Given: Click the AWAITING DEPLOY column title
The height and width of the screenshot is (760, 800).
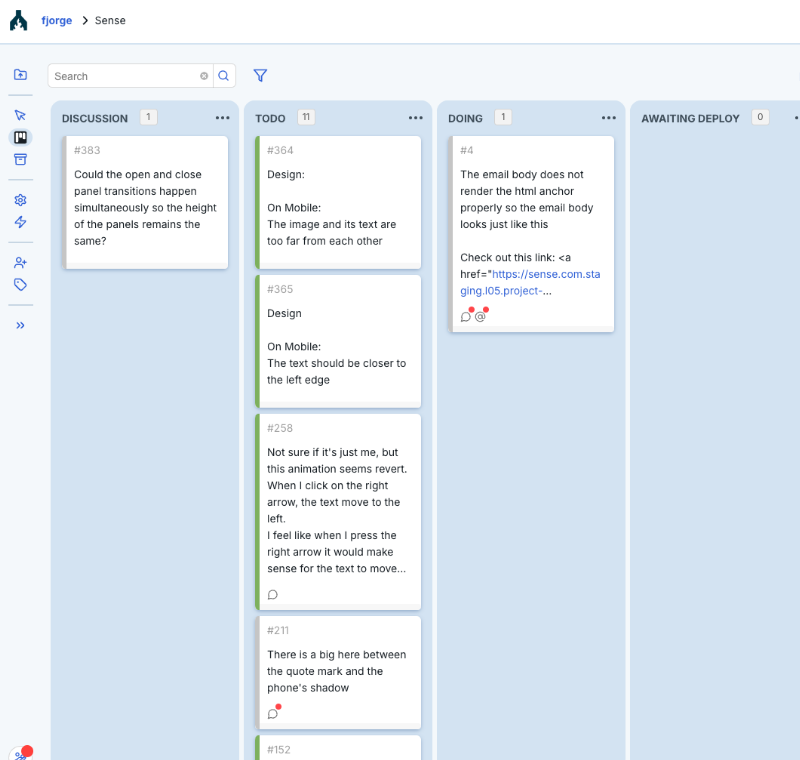Looking at the screenshot, I should coord(690,118).
